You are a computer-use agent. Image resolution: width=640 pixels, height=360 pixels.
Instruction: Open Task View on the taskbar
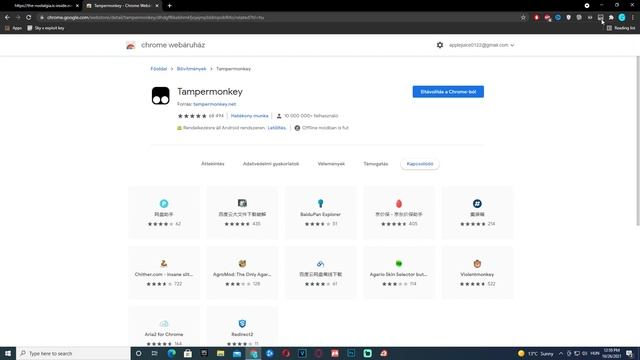click(x=155, y=353)
